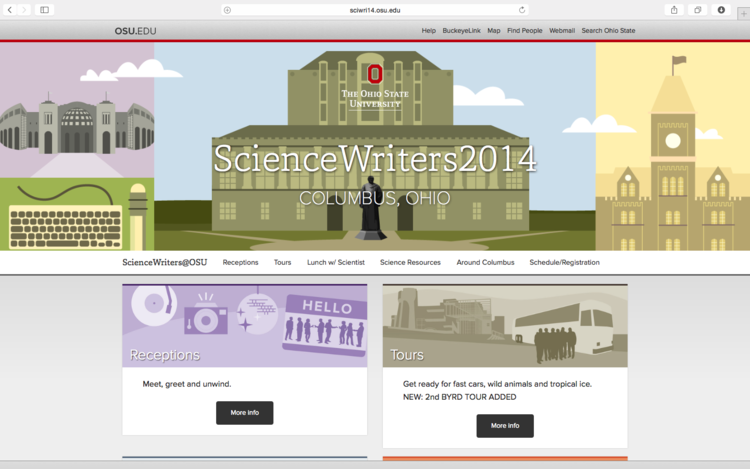Go to BuckeyeLink
The width and height of the screenshot is (750, 469).
point(461,31)
